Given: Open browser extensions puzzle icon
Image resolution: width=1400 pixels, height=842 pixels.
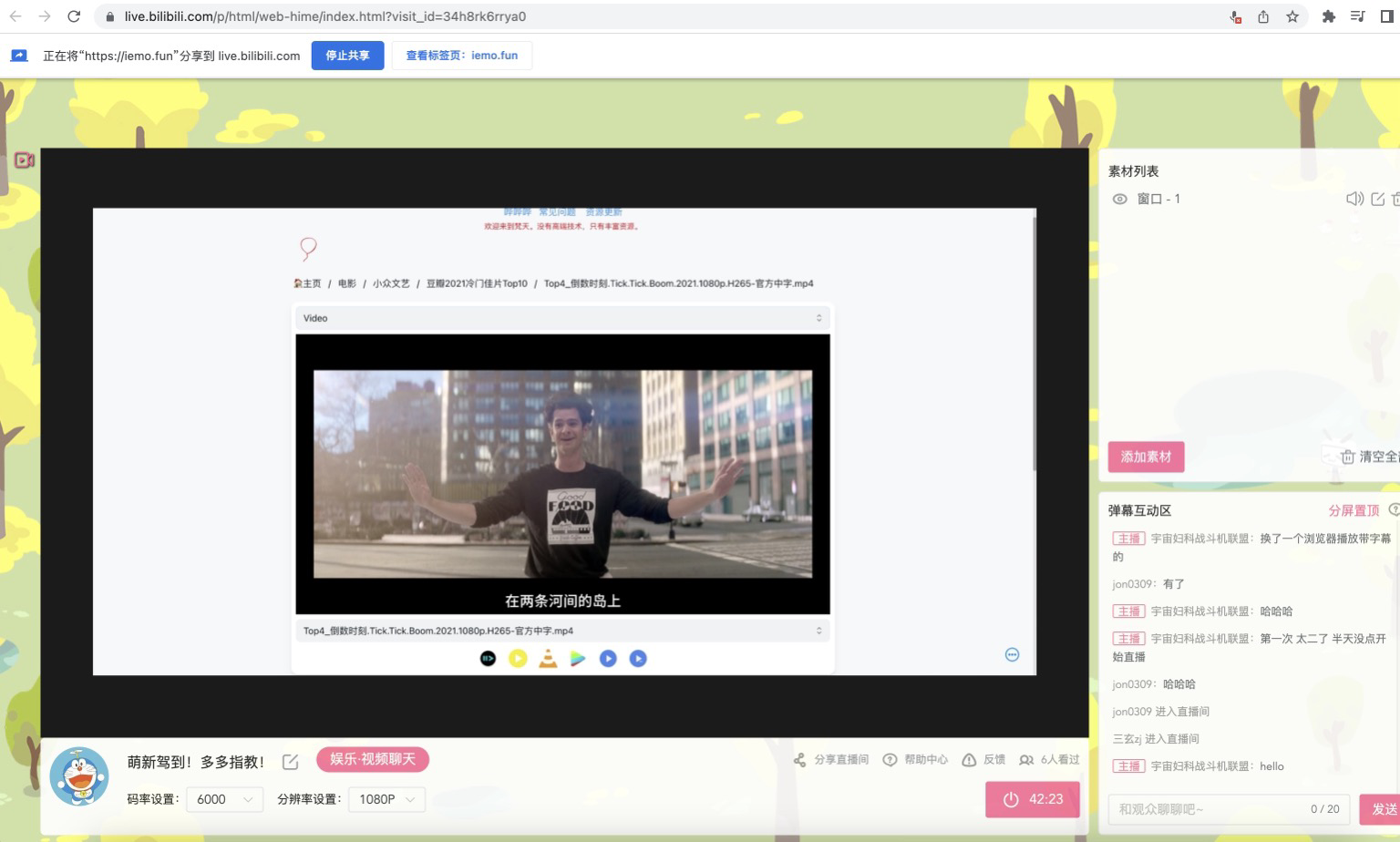Looking at the screenshot, I should [x=1328, y=16].
